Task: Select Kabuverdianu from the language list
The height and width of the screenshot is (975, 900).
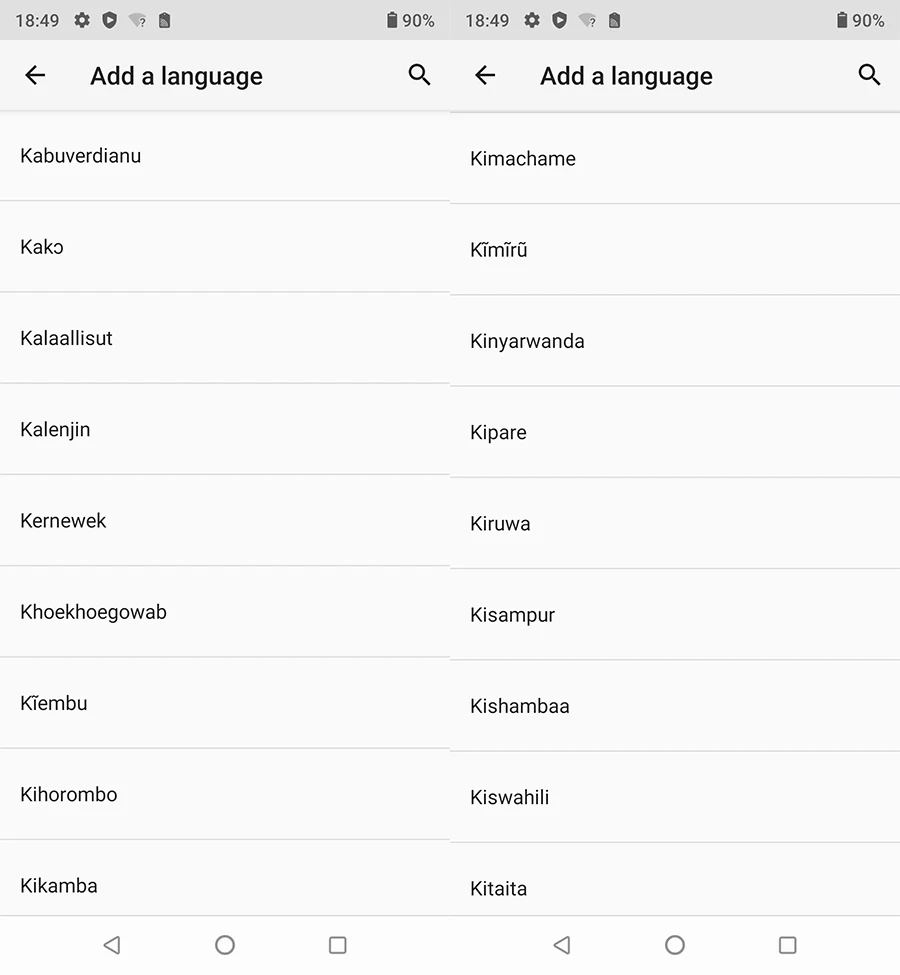Action: pyautogui.click(x=81, y=156)
